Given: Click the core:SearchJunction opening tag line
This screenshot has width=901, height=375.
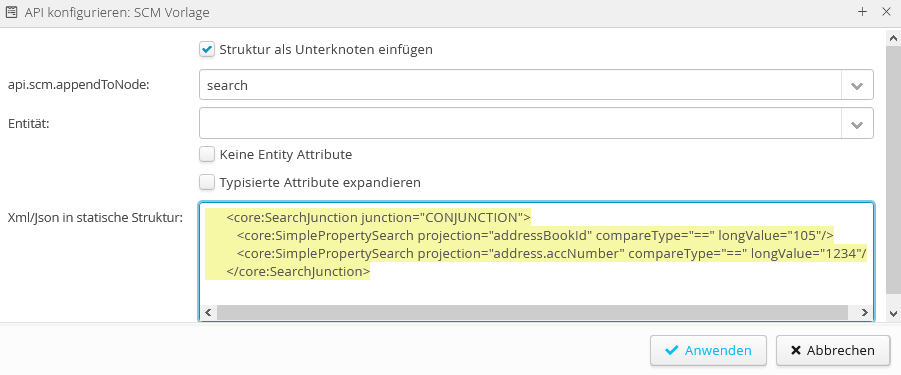Looking at the screenshot, I should click(x=378, y=218).
